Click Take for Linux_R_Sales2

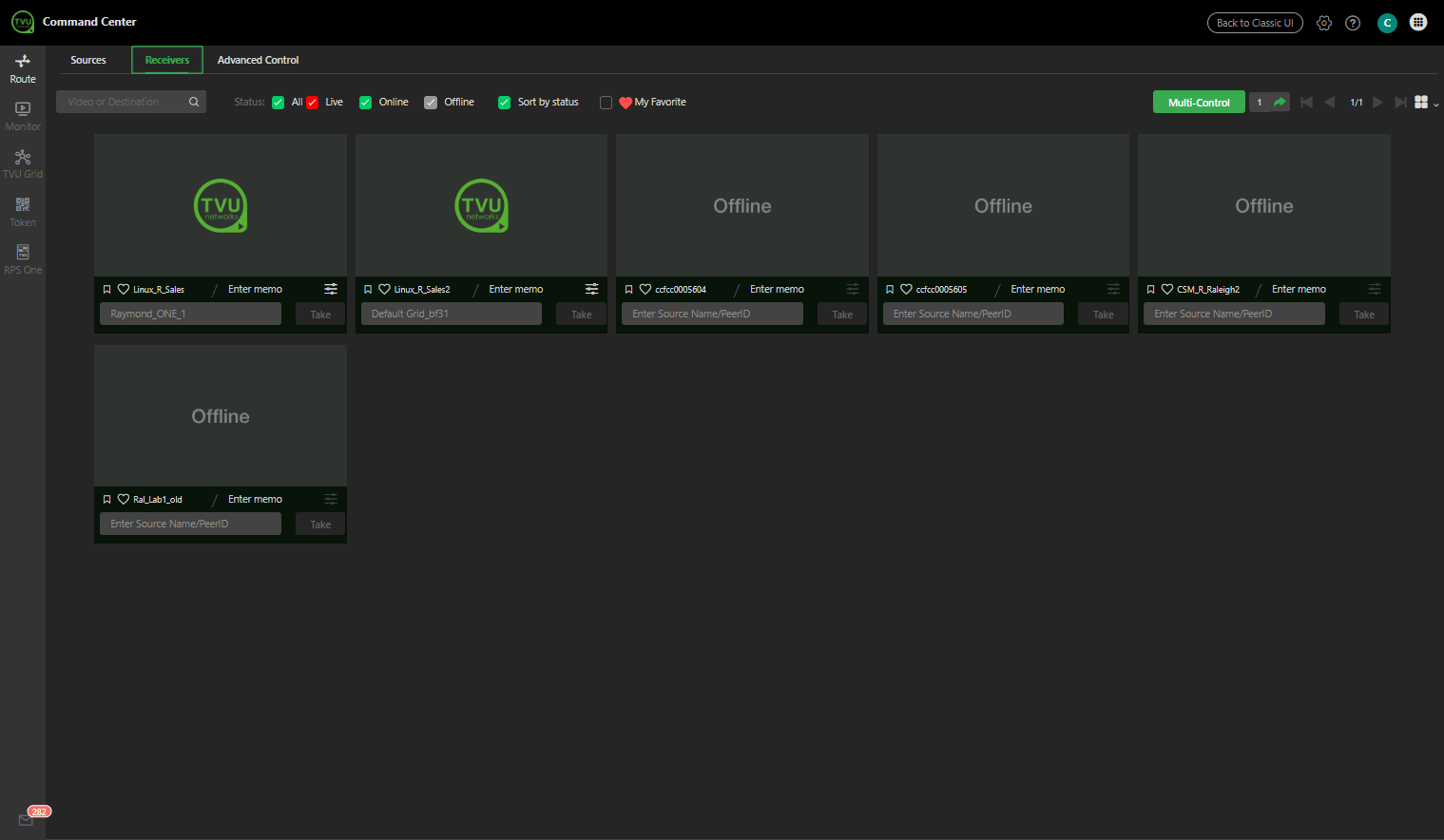click(581, 315)
